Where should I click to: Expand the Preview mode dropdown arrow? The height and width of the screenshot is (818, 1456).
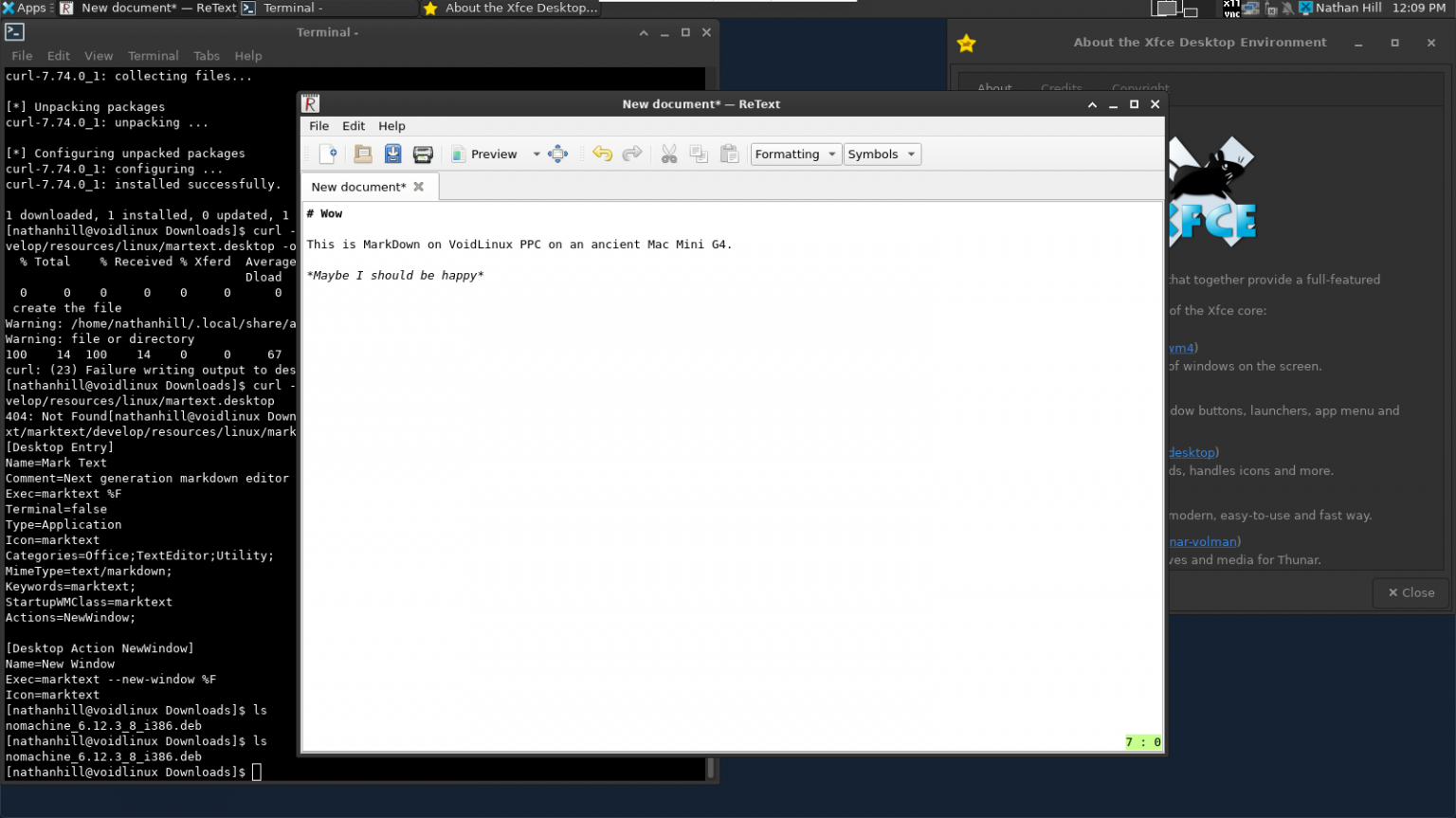tap(537, 154)
